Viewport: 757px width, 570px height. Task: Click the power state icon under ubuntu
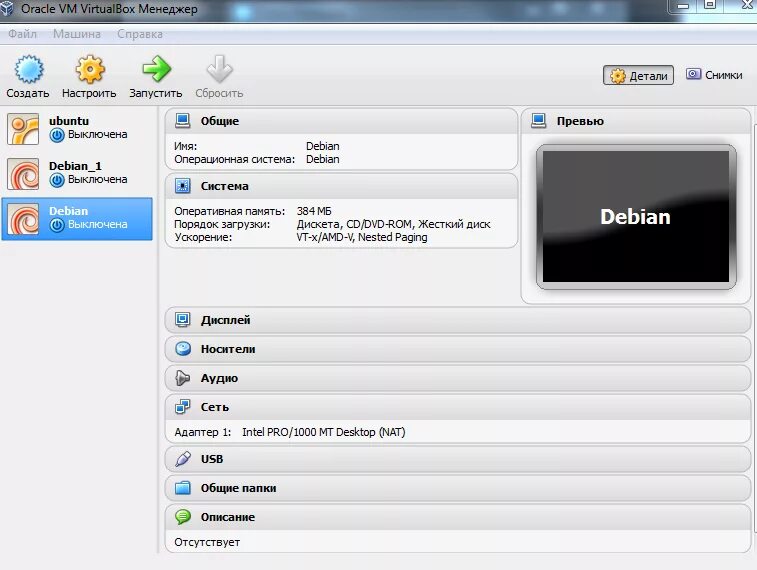57,135
